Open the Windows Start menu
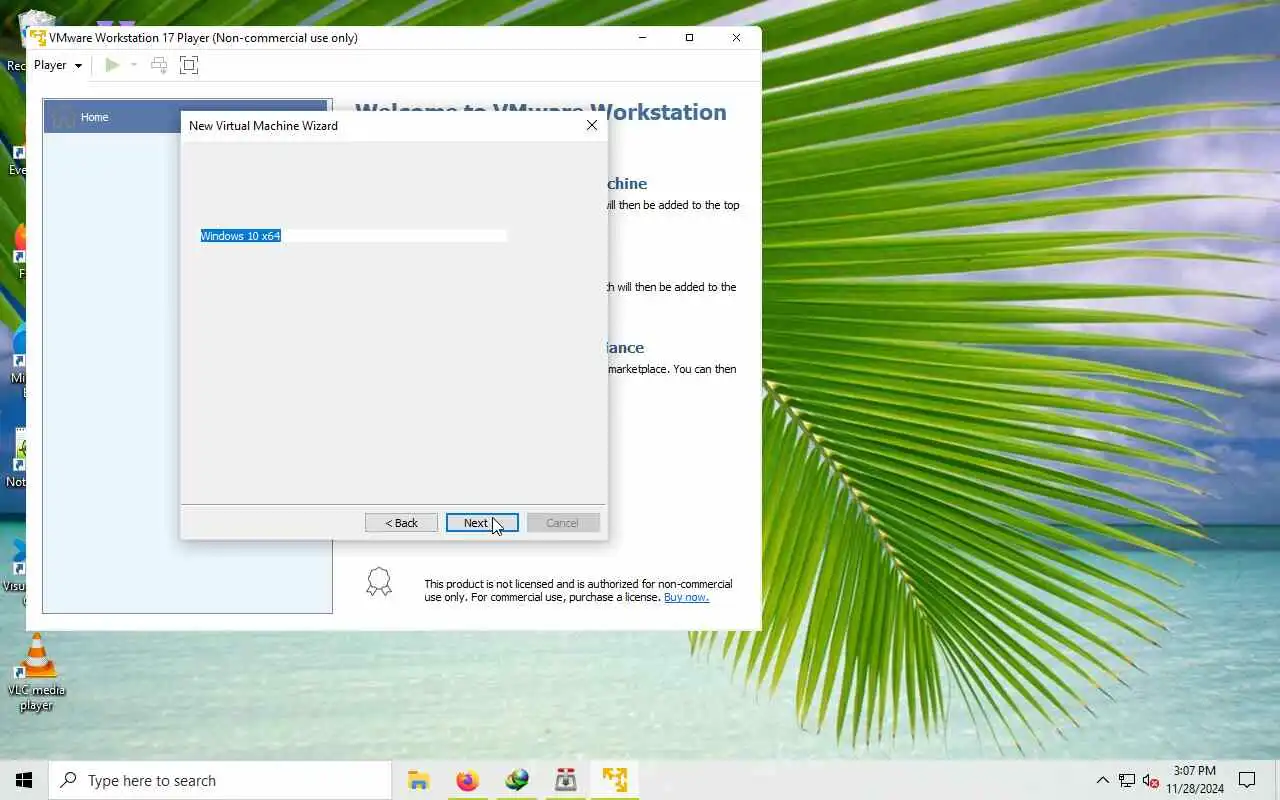 click(x=24, y=780)
